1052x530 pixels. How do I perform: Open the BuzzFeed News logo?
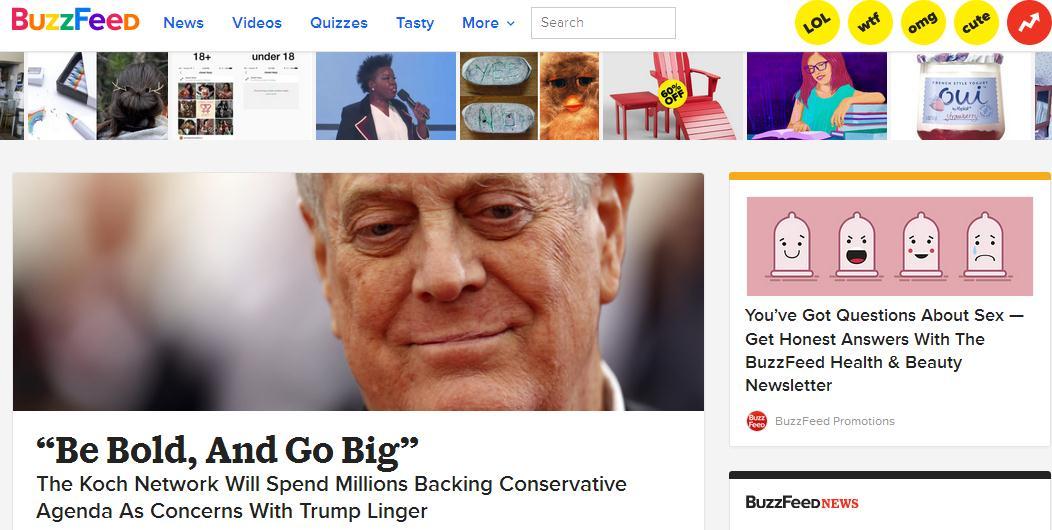pos(802,502)
